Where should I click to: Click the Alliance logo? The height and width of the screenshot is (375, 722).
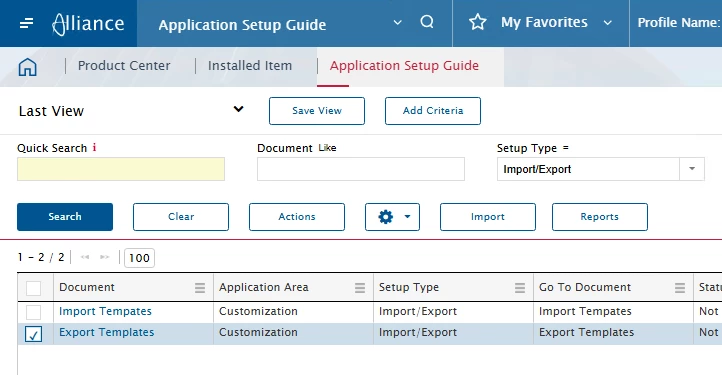point(88,23)
